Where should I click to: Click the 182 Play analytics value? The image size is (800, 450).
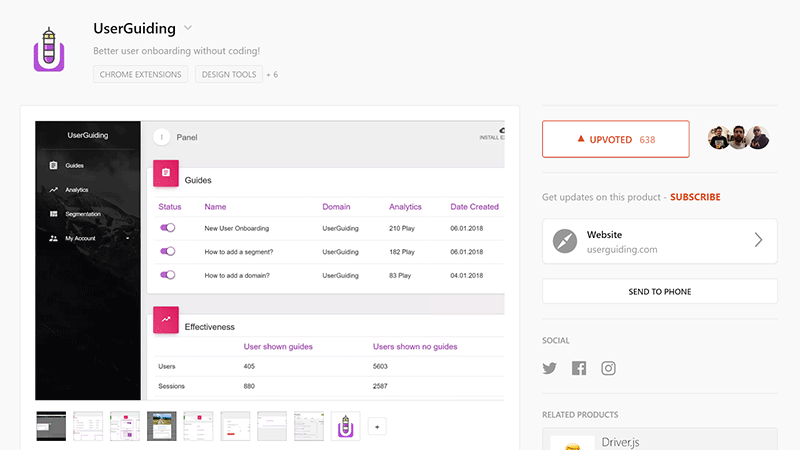(x=402, y=252)
